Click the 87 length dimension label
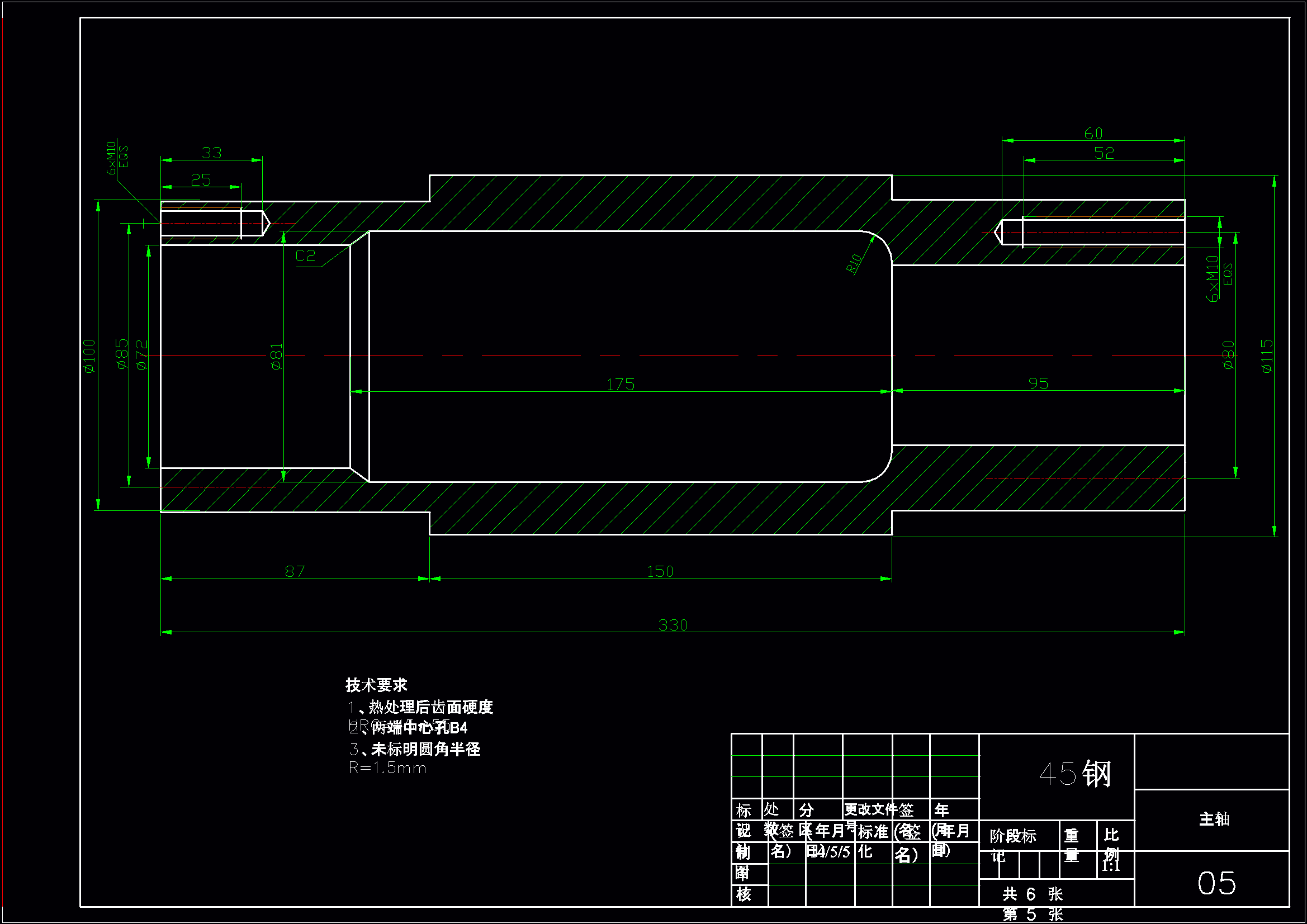The image size is (1307, 924). [294, 572]
